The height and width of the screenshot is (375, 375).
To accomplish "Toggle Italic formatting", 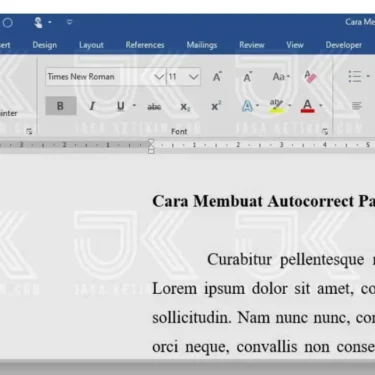I will 92,106.
